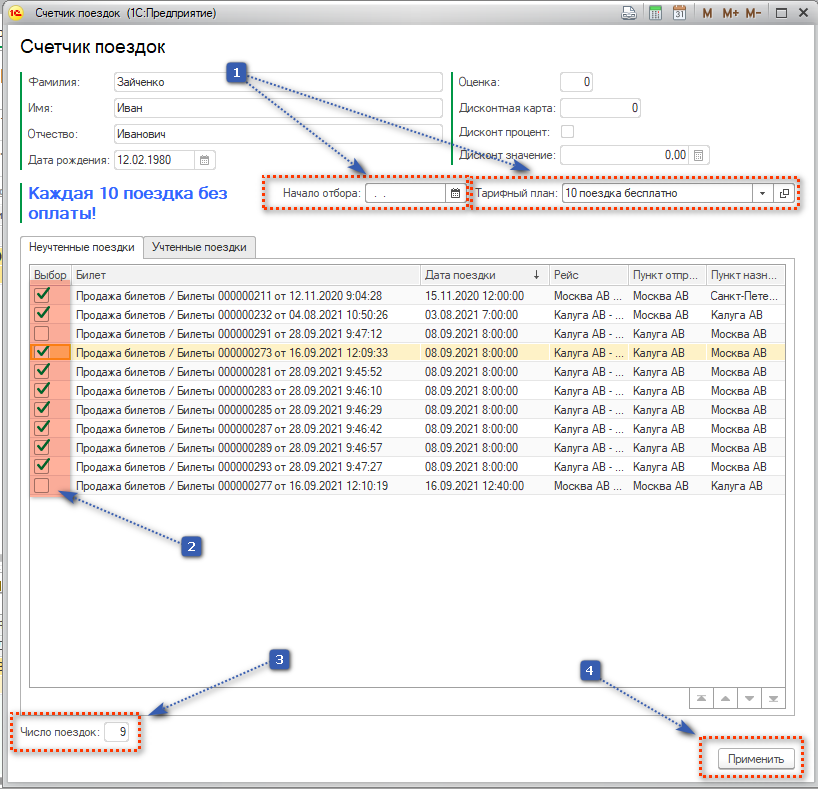Open the calculator from the title bar

[x=655, y=13]
